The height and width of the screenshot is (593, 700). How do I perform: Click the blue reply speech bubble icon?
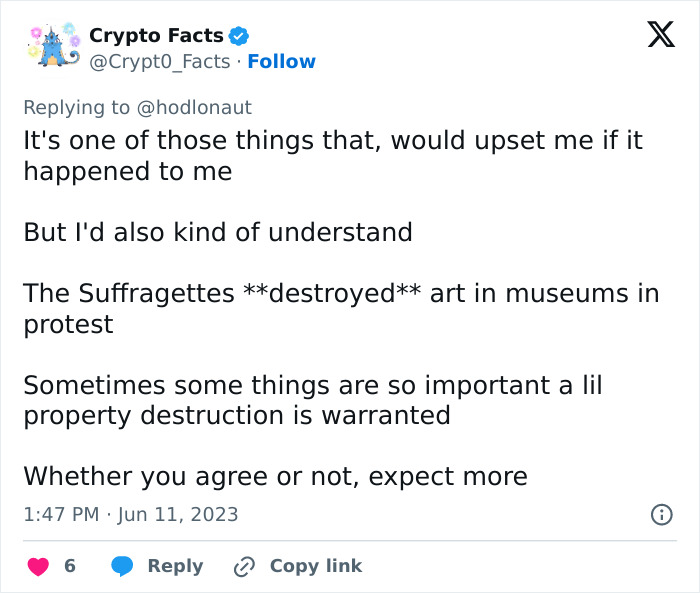[123, 566]
